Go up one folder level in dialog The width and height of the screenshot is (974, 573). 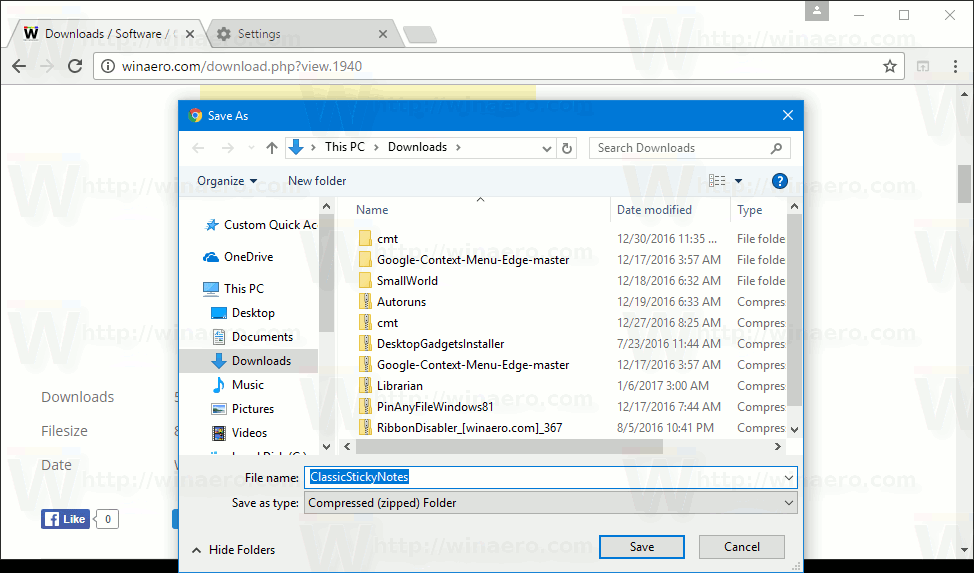click(271, 148)
